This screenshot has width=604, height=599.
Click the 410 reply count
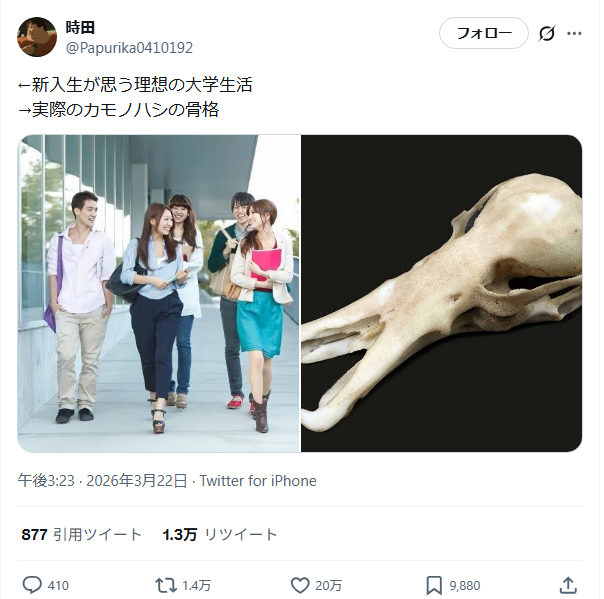point(58,586)
